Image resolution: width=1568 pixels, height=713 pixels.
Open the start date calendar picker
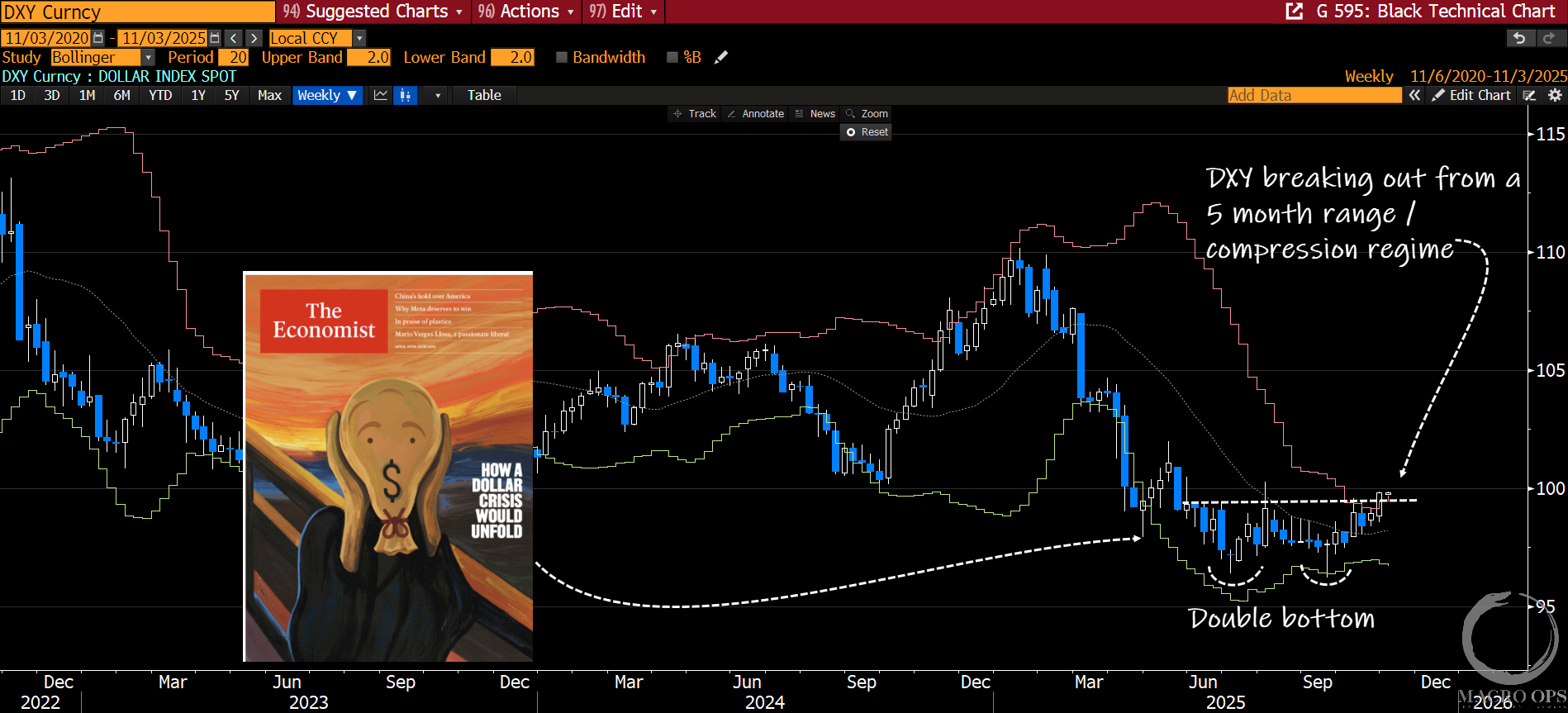(x=98, y=38)
